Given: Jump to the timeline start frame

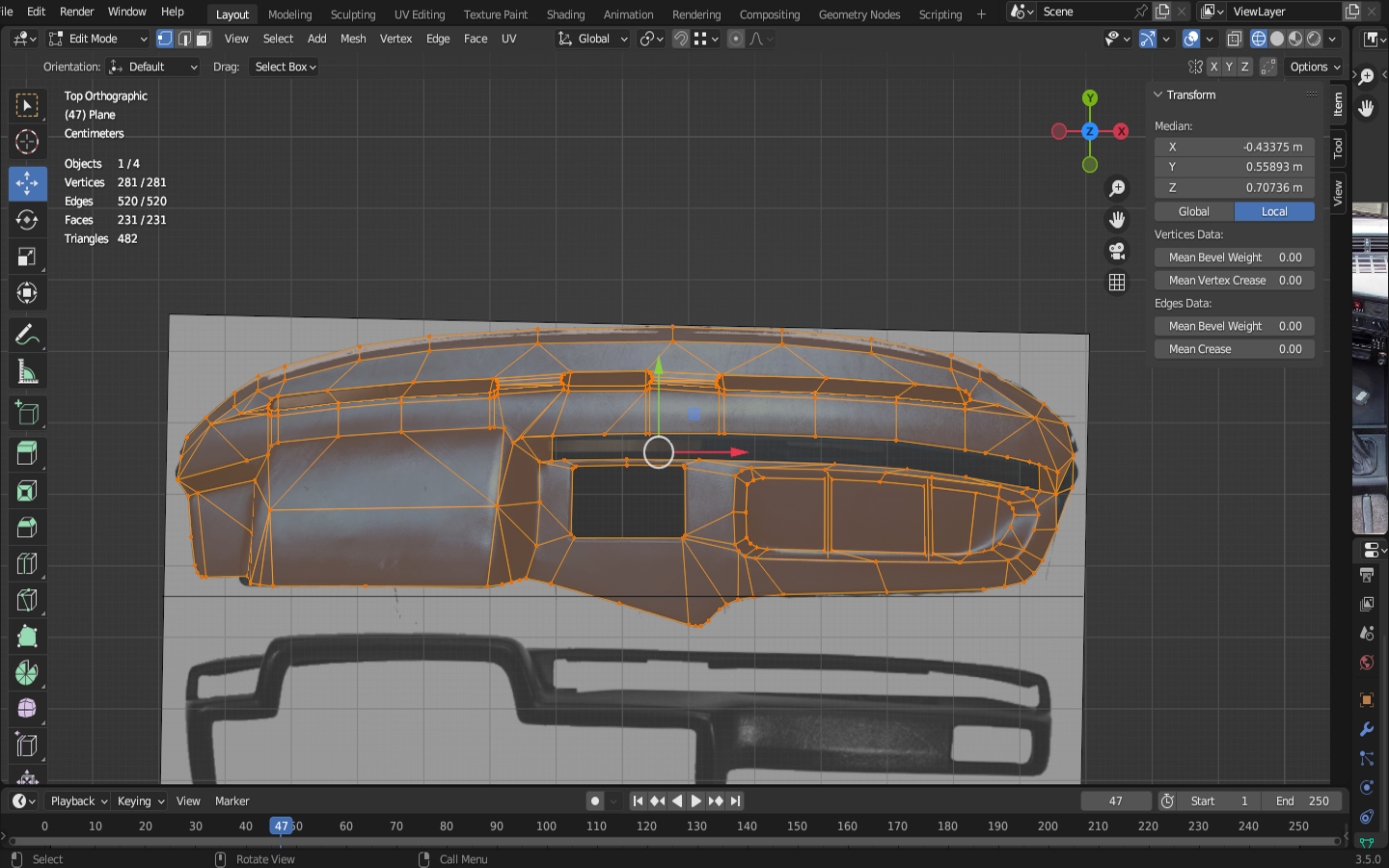Looking at the screenshot, I should click(638, 800).
